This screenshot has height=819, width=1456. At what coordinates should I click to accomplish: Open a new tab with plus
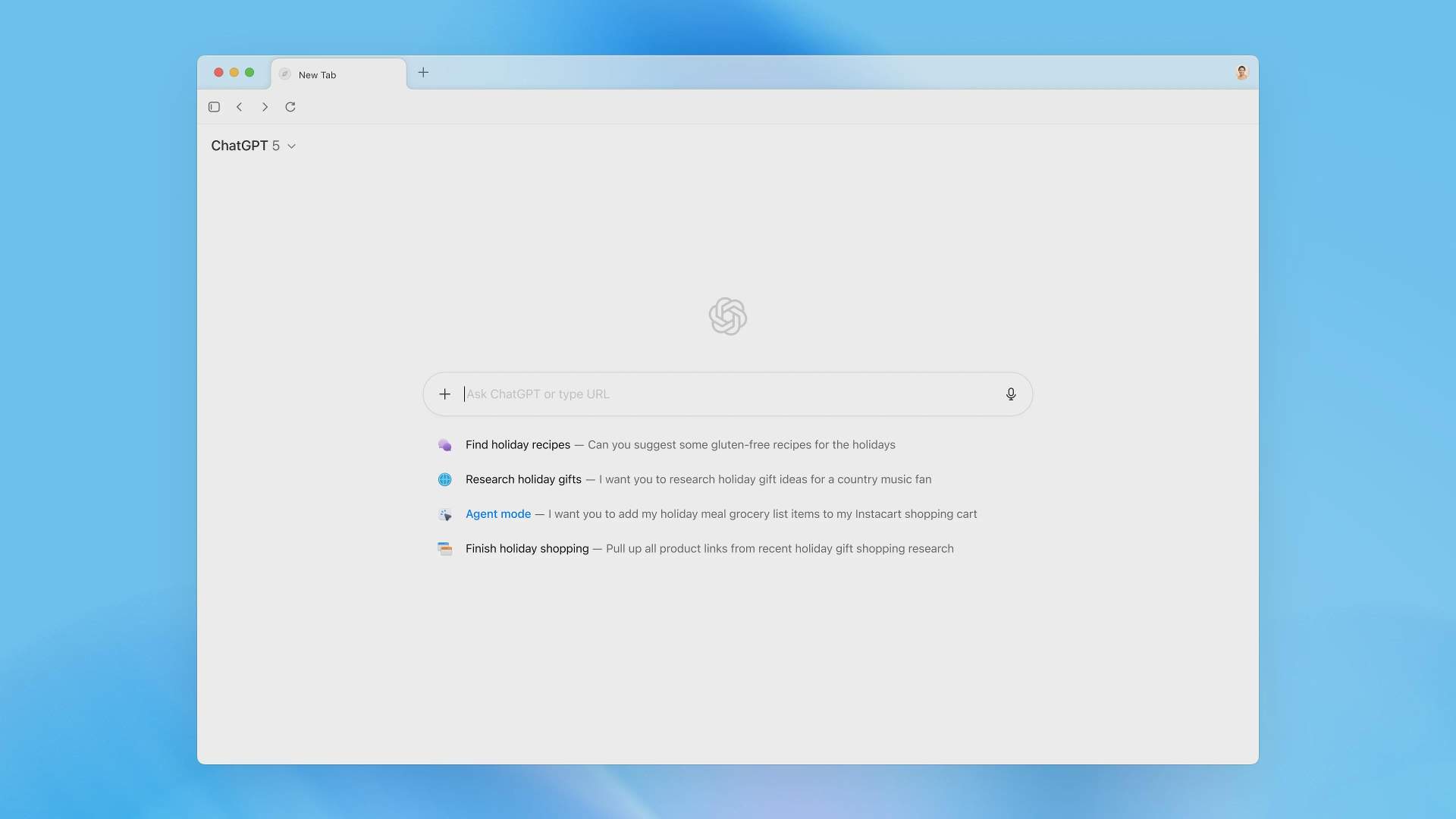click(423, 73)
